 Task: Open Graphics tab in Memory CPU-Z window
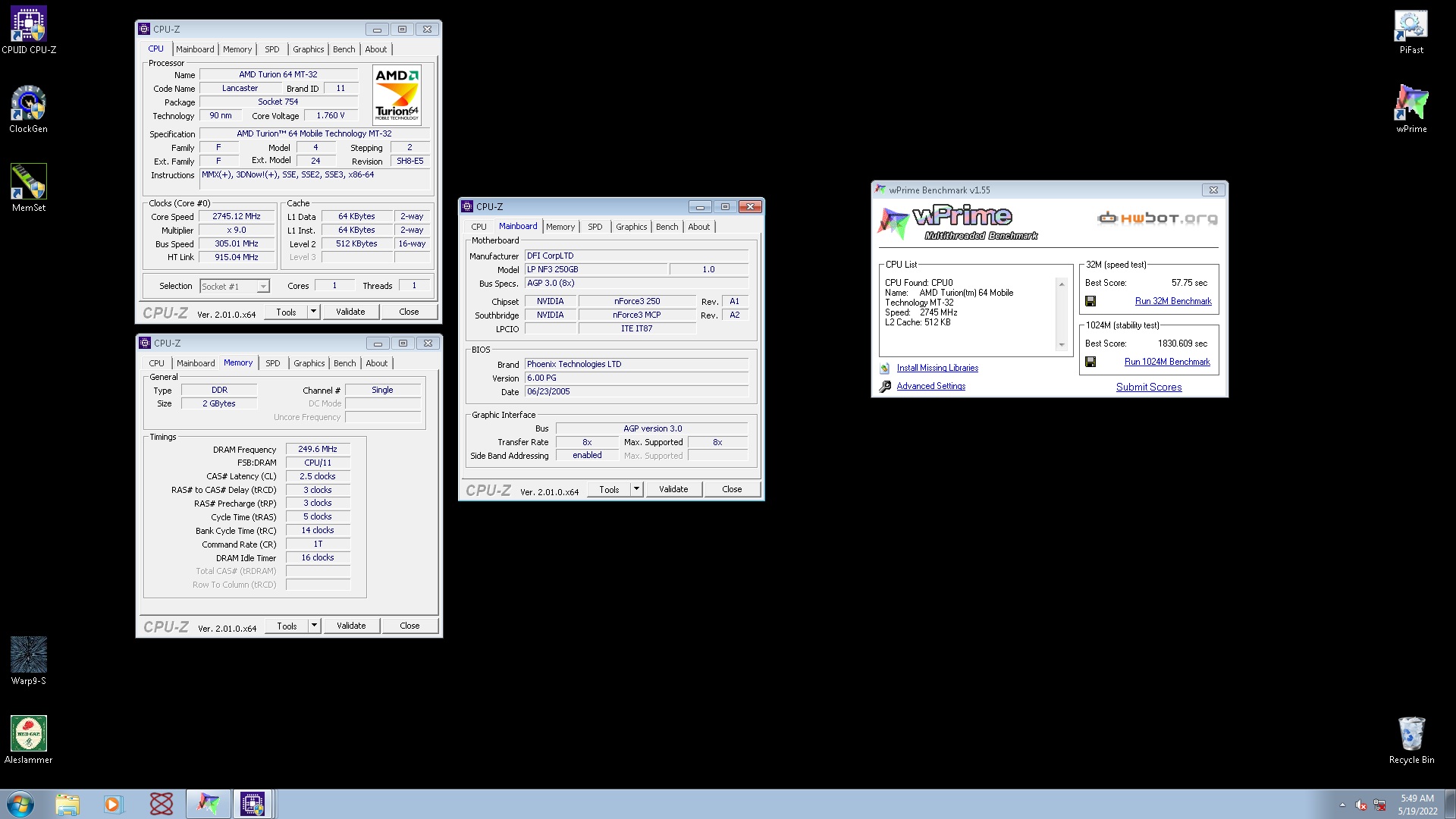pos(309,363)
